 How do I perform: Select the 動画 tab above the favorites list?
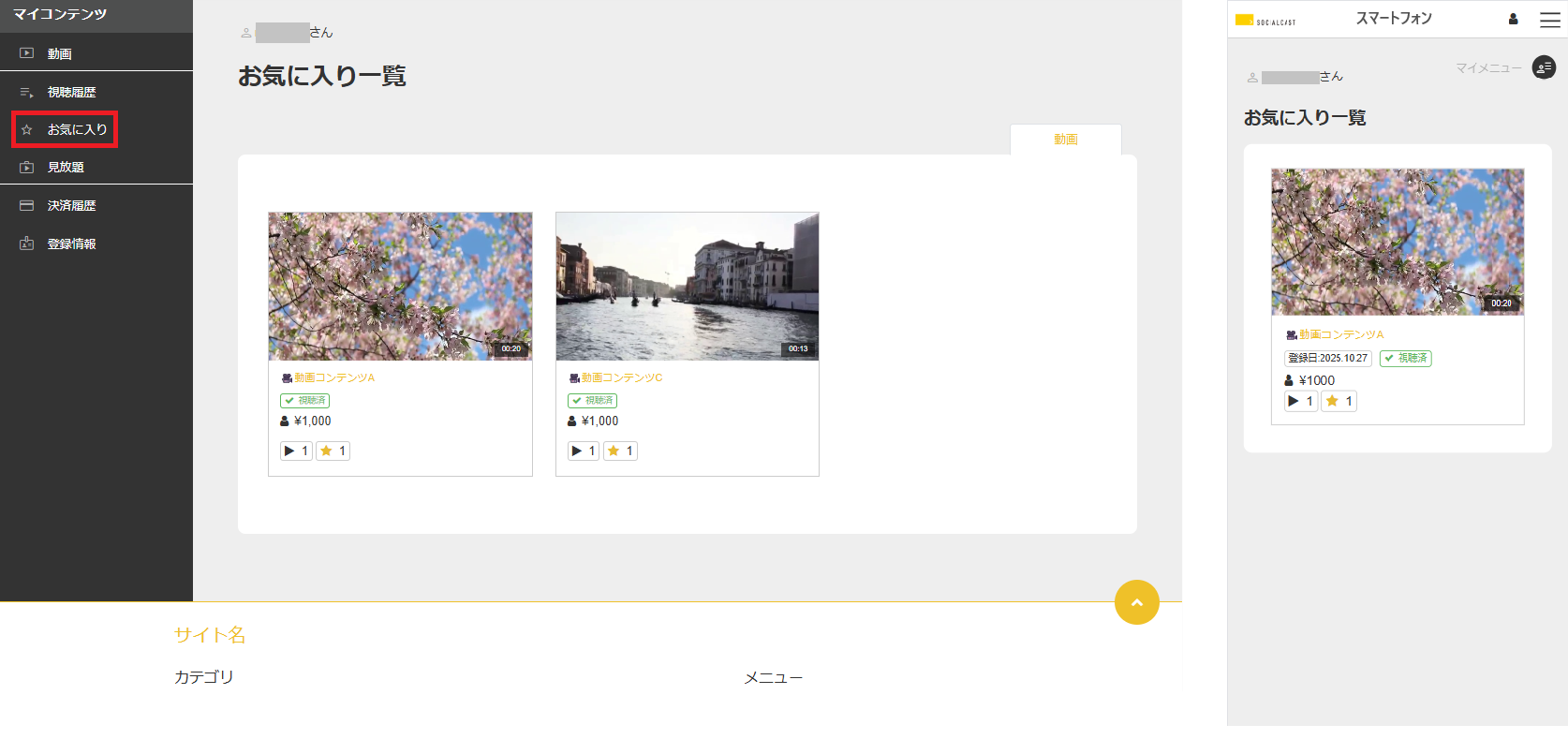(x=1065, y=140)
